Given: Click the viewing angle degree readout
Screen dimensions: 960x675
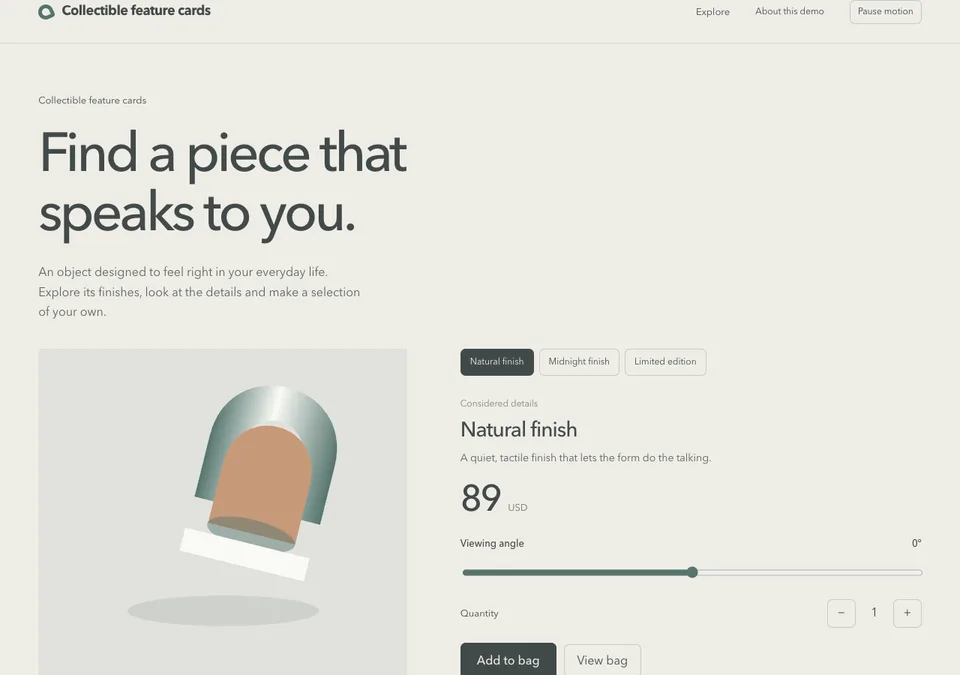Looking at the screenshot, I should pos(917,543).
